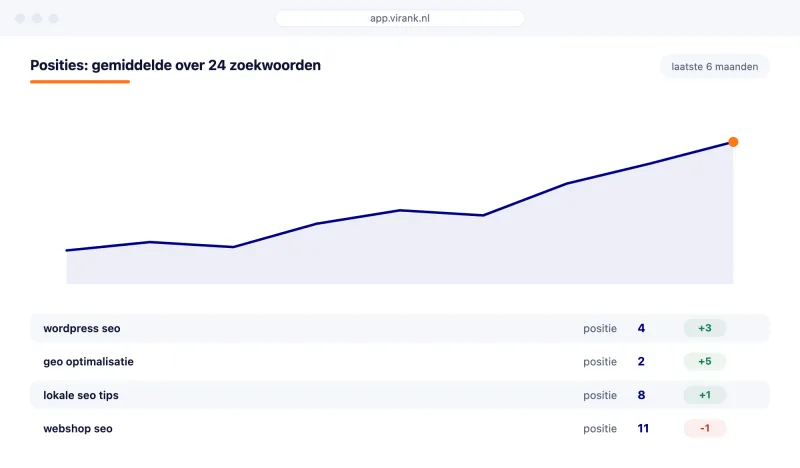Click the first gray window control dot
Screen dimensions: 800x468
coord(20,18)
